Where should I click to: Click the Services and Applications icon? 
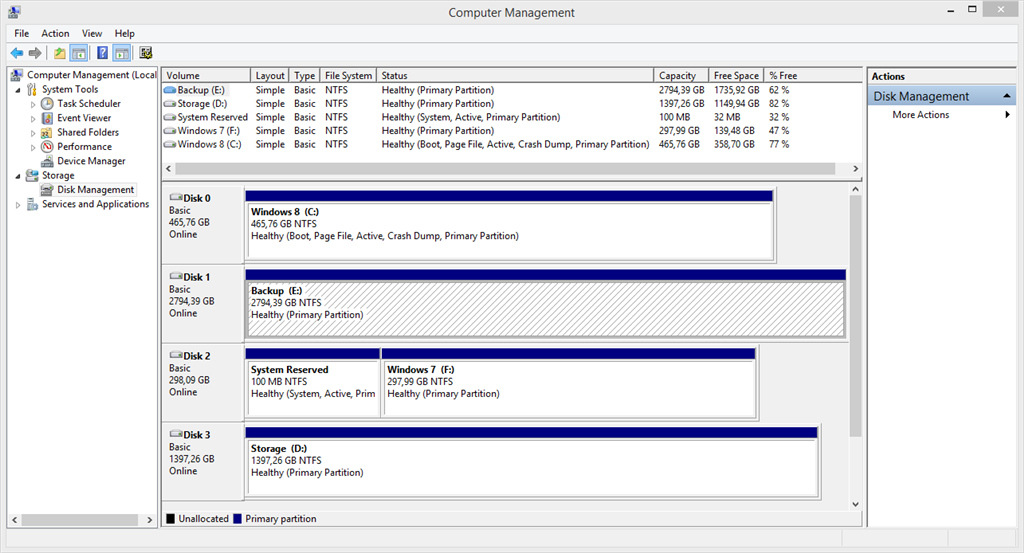pyautogui.click(x=32, y=204)
